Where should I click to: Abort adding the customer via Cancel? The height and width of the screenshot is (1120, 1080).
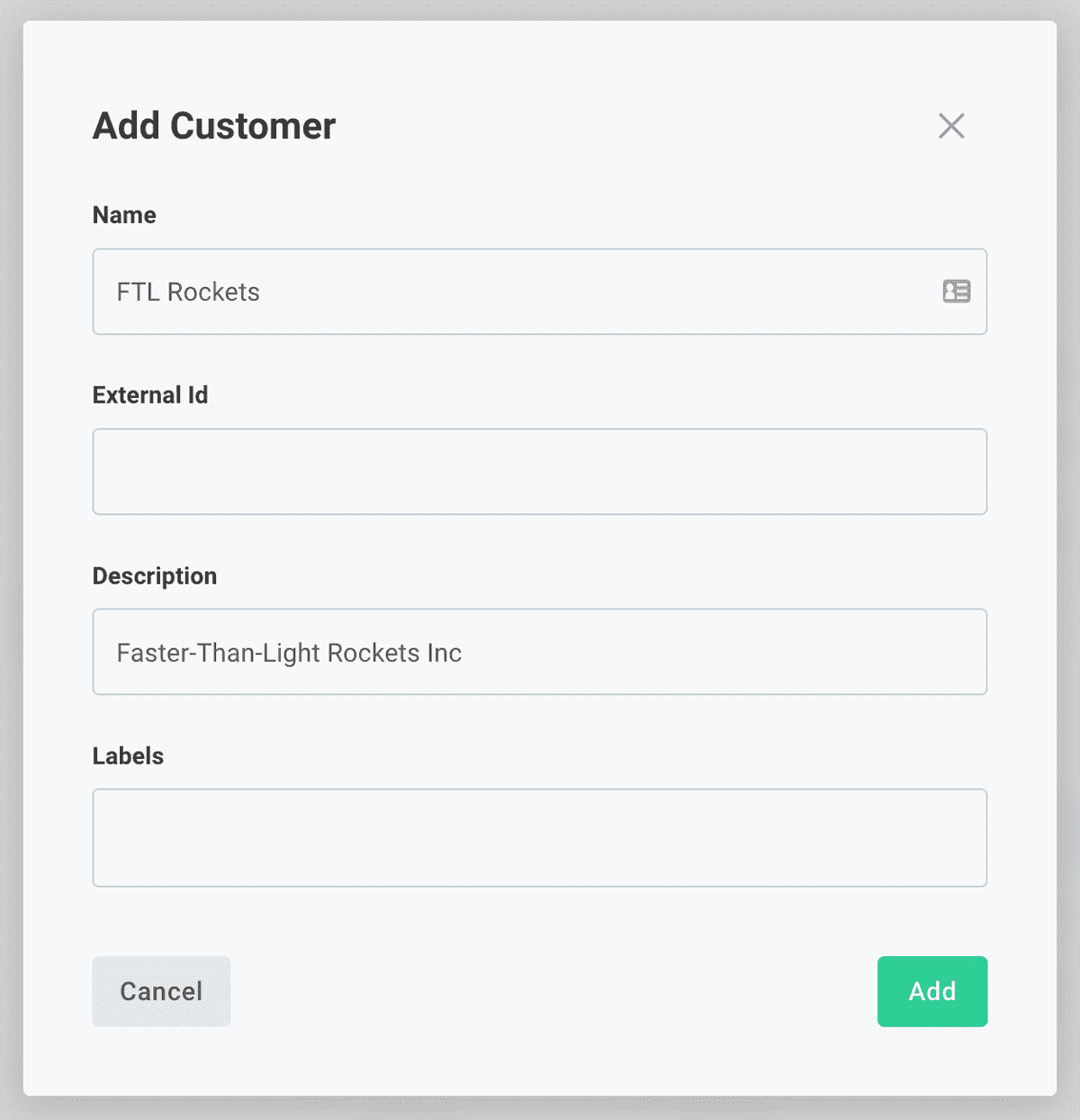[161, 991]
